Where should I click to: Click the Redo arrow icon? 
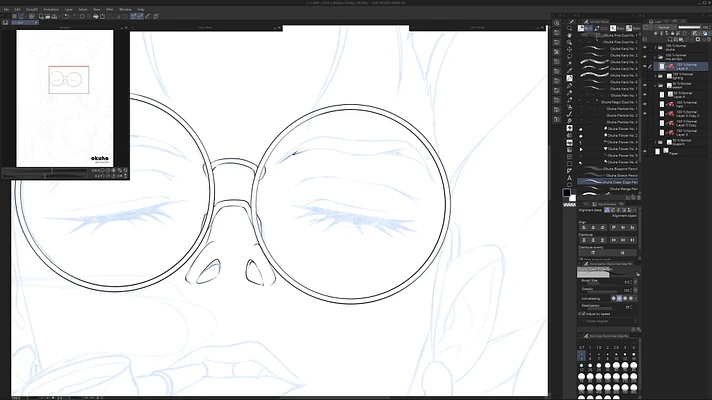pos(74,16)
